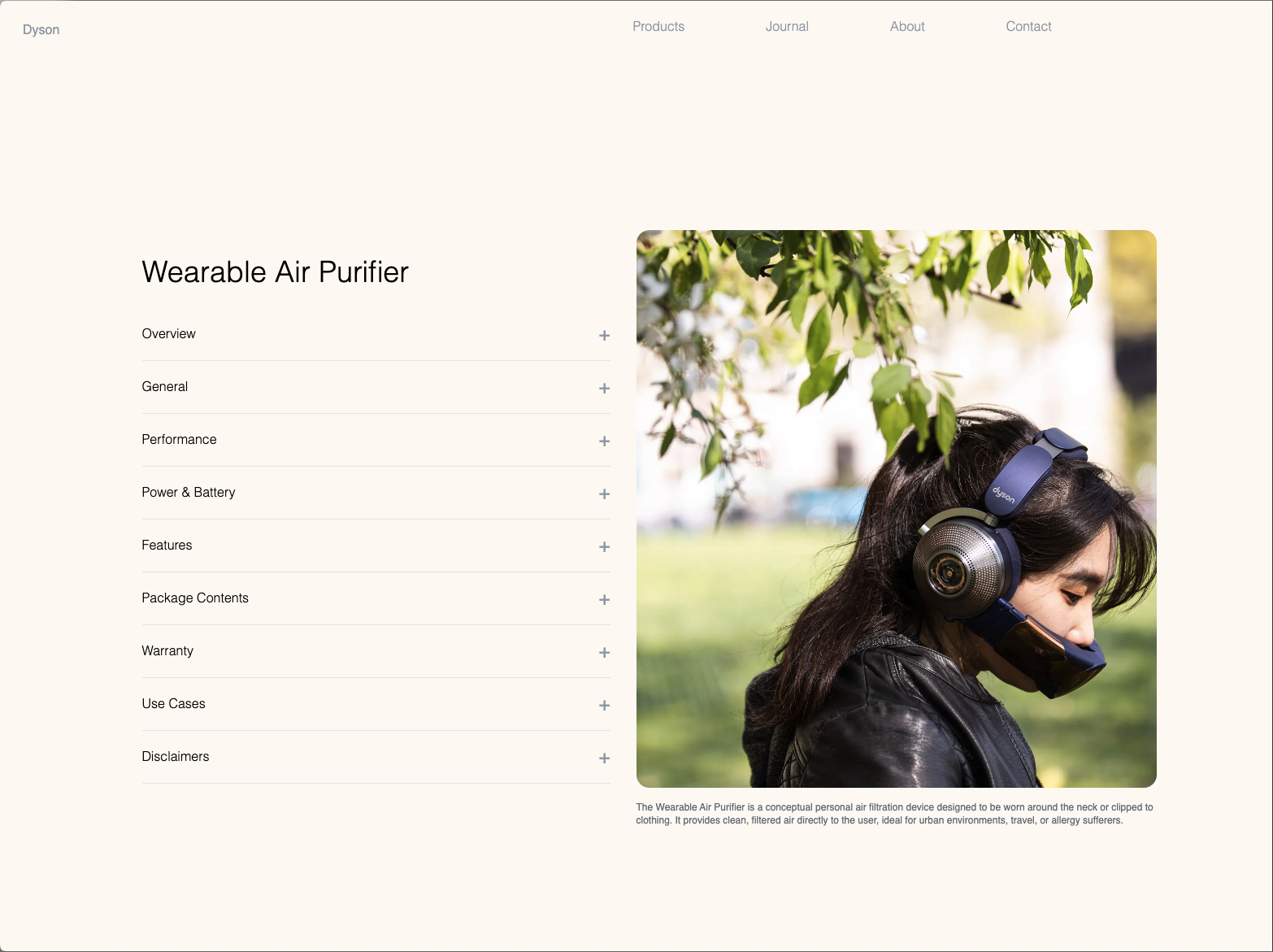
Task: Open the Warranty accordion row
Action: [376, 651]
